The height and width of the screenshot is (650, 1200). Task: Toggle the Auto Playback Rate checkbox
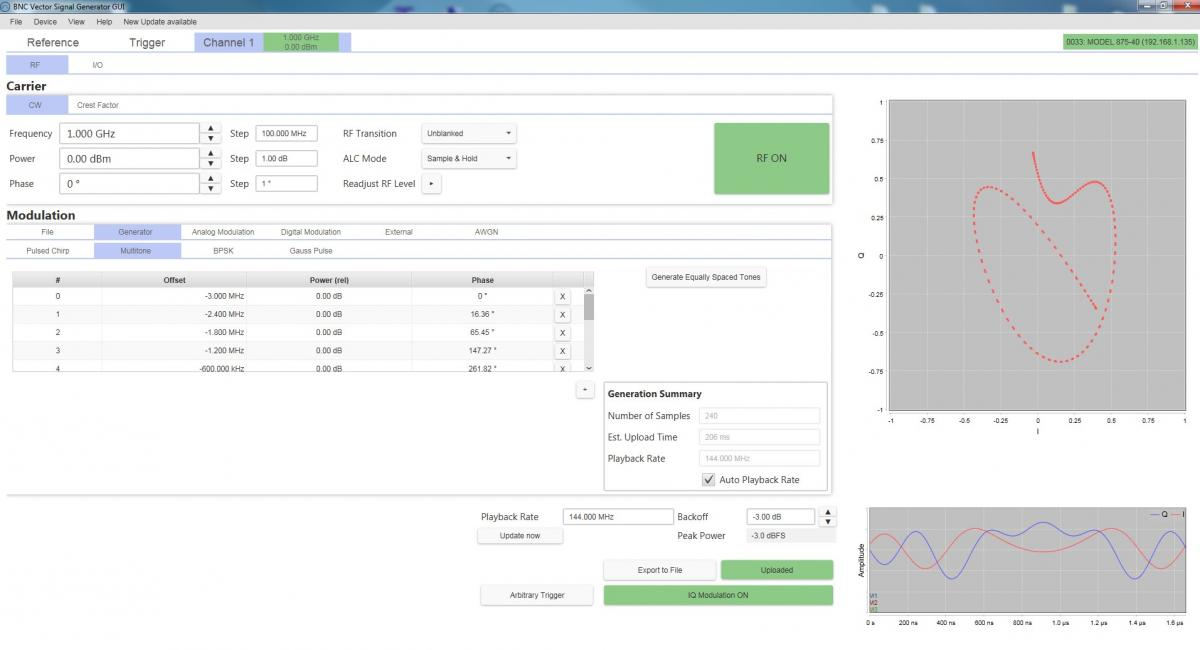tap(709, 480)
